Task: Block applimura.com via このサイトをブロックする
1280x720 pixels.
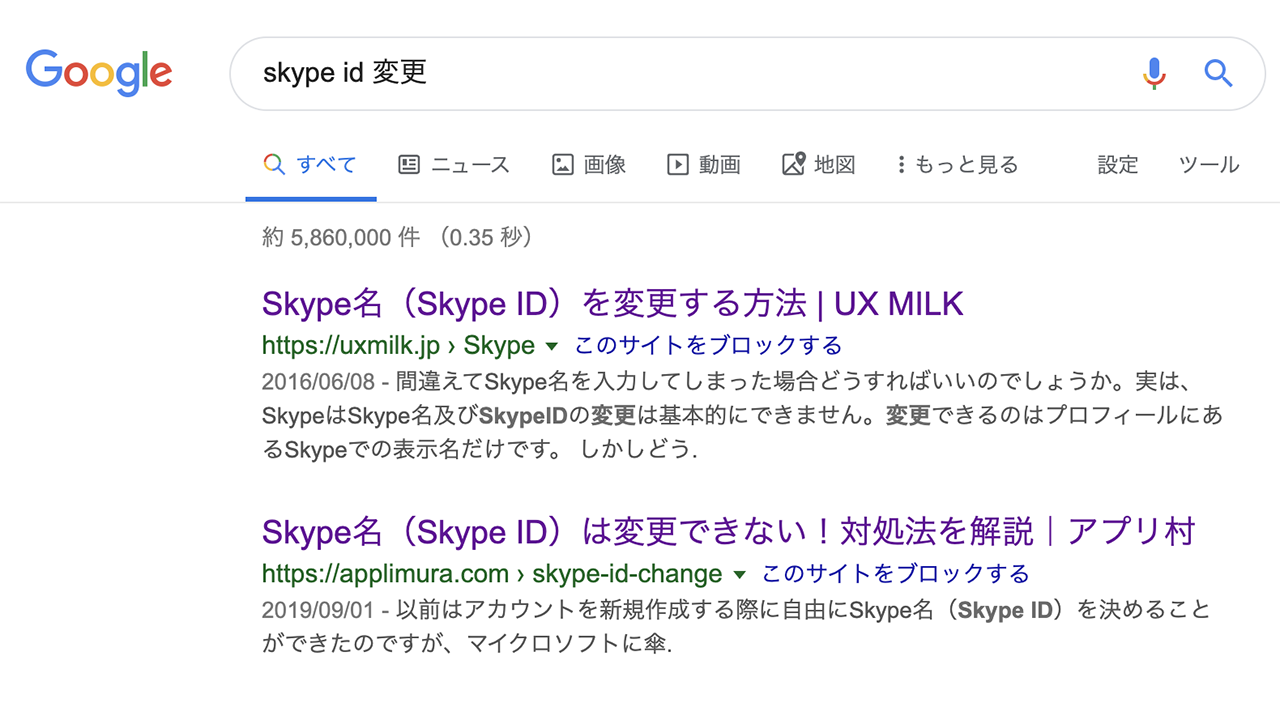Action: (x=896, y=574)
